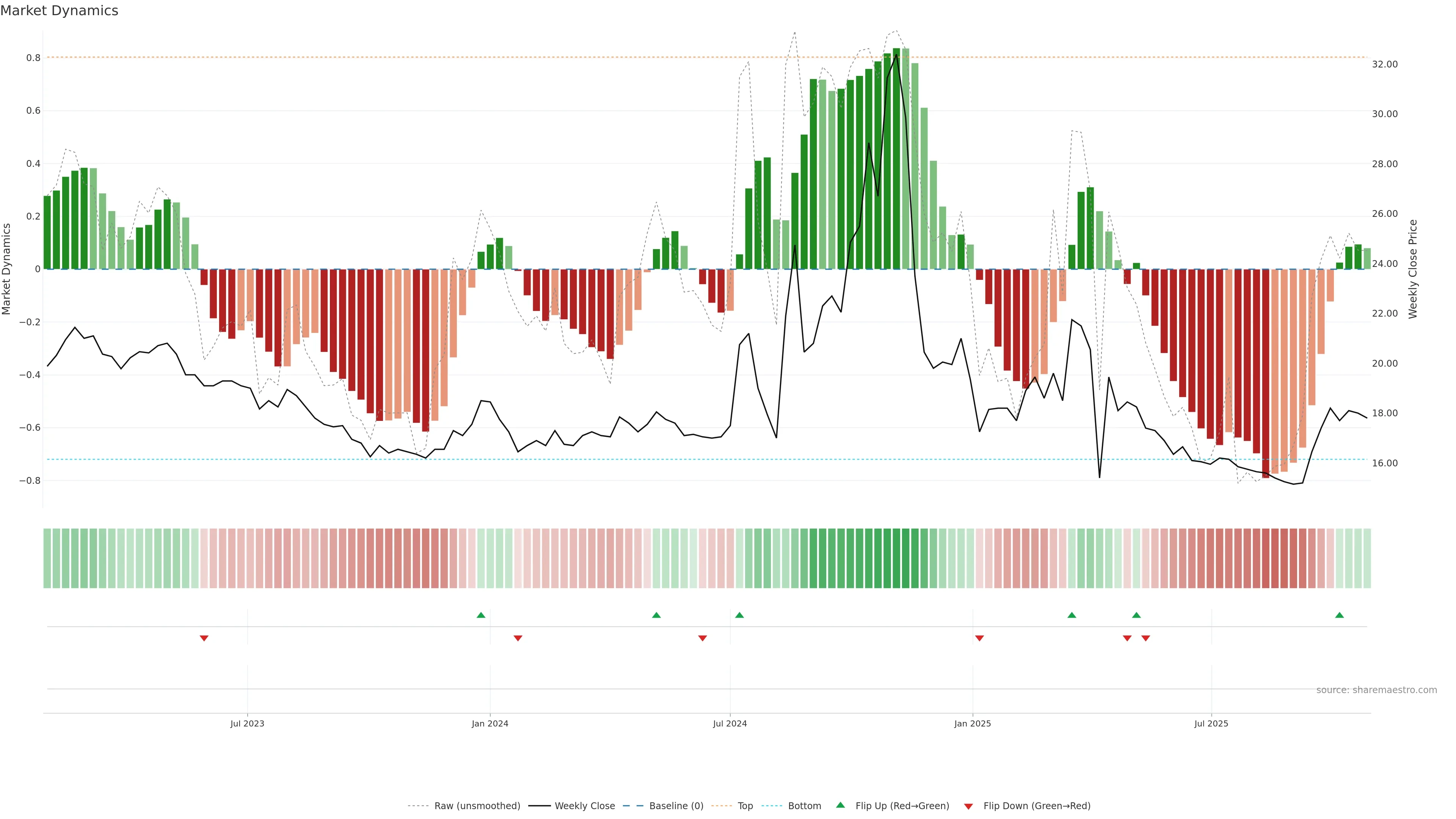
Task: Click the green flip-up marker just before Jan 2024
Action: 481,615
